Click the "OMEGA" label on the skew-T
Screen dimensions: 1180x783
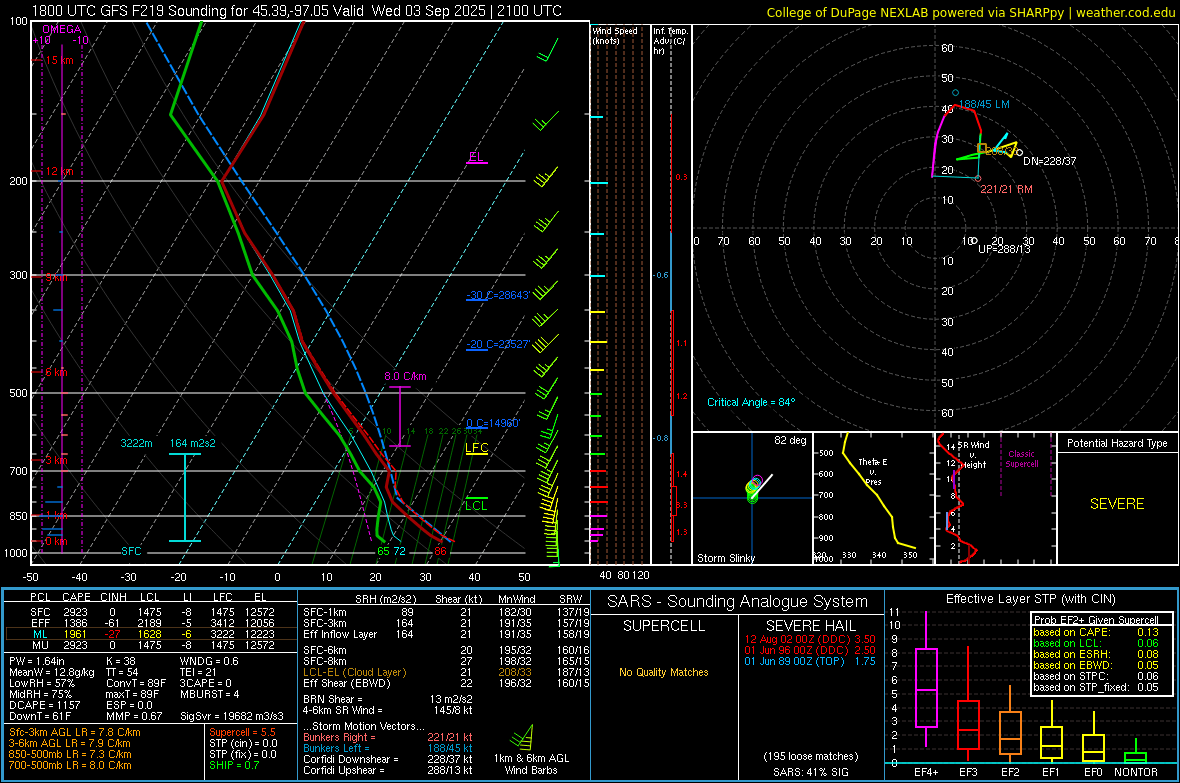click(x=62, y=29)
